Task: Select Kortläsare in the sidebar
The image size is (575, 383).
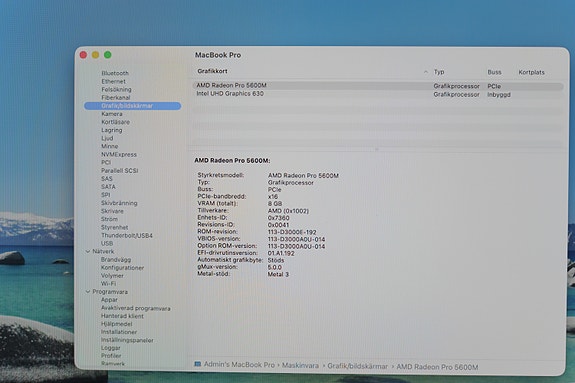Action: tap(115, 122)
